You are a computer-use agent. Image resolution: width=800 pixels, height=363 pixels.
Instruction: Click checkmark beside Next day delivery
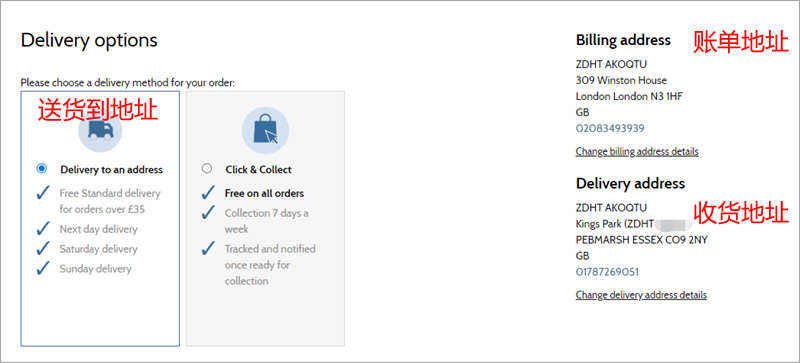coord(44,229)
